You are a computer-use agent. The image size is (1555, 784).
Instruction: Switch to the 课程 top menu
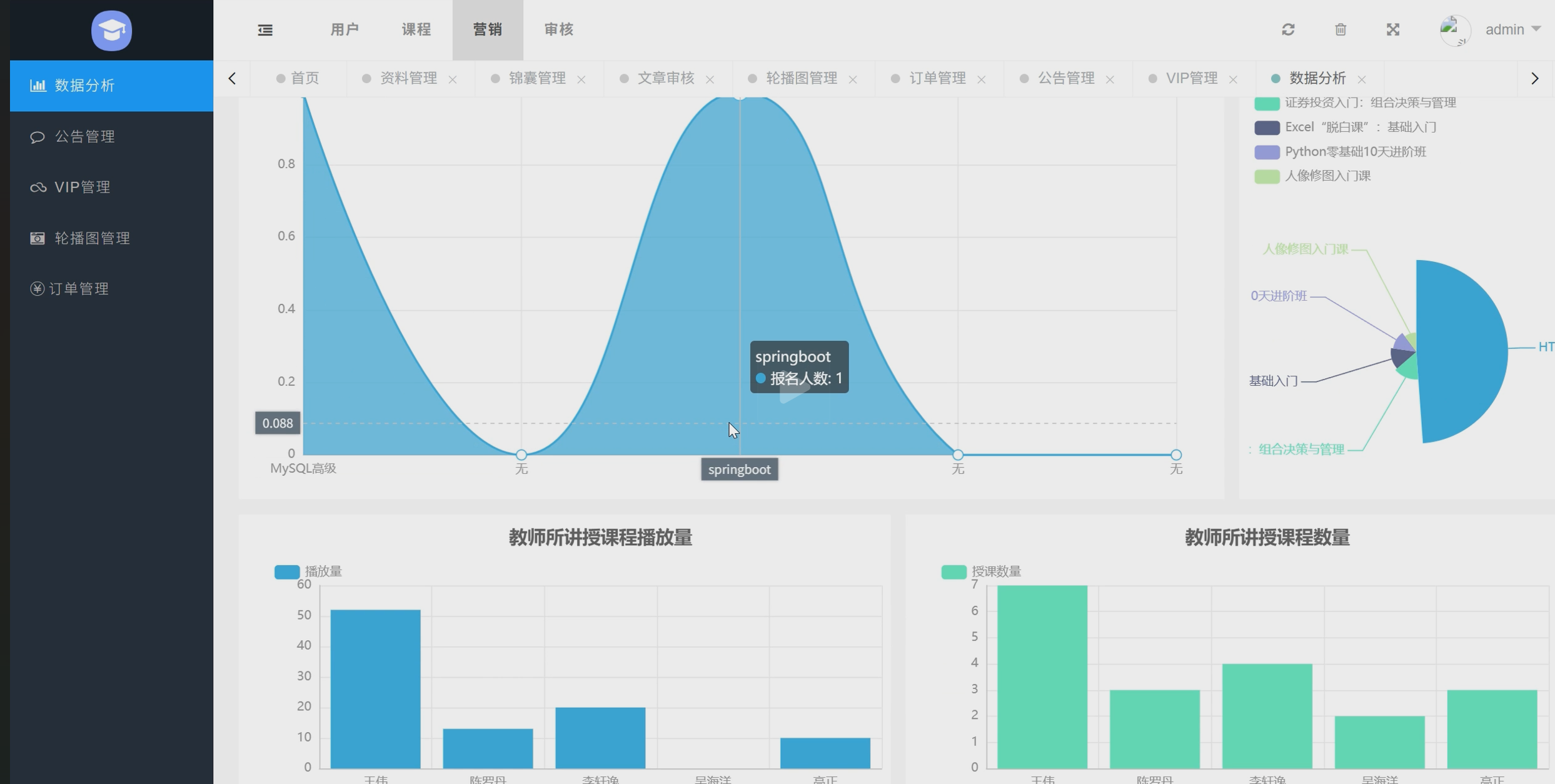click(x=416, y=29)
